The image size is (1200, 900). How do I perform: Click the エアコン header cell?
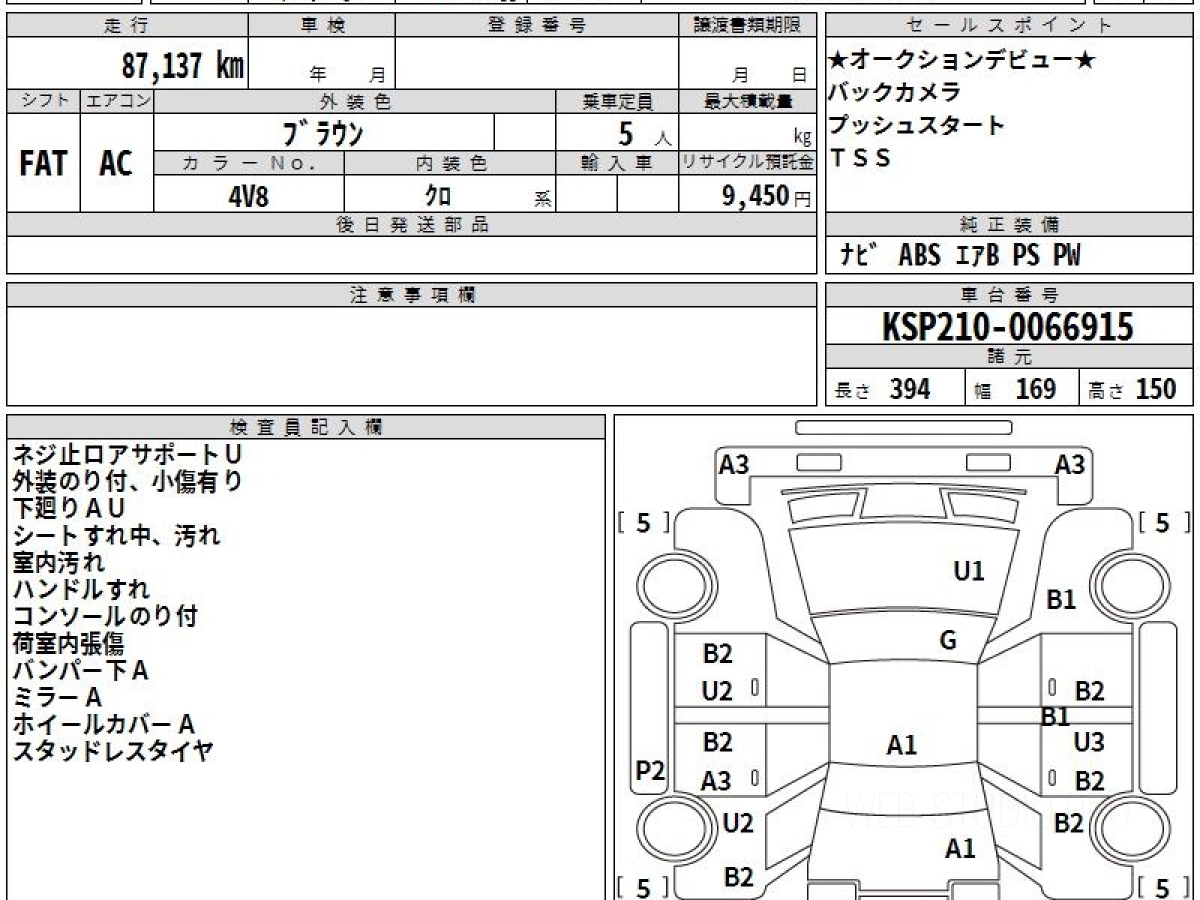point(117,101)
